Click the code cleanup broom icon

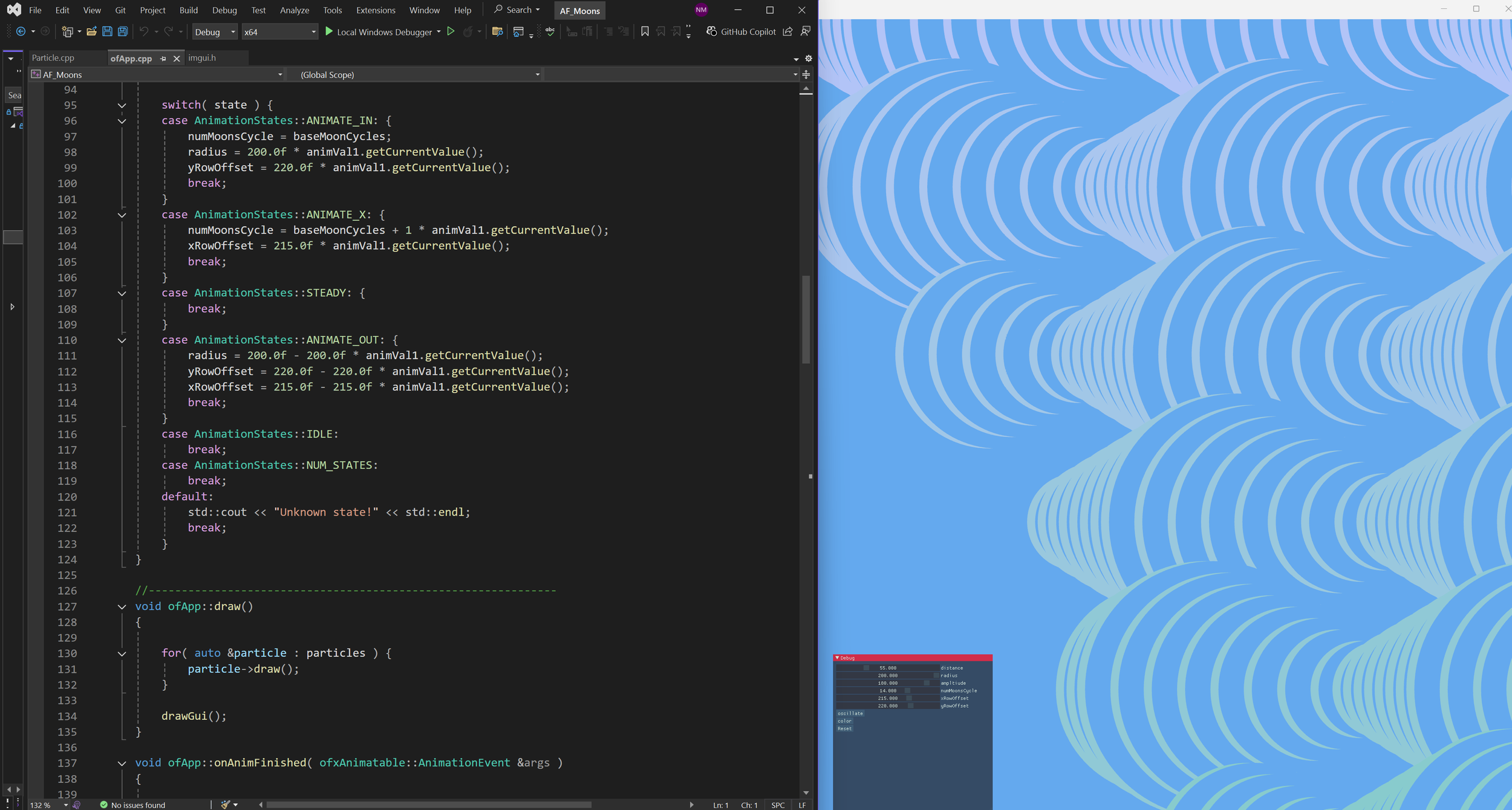(226, 805)
